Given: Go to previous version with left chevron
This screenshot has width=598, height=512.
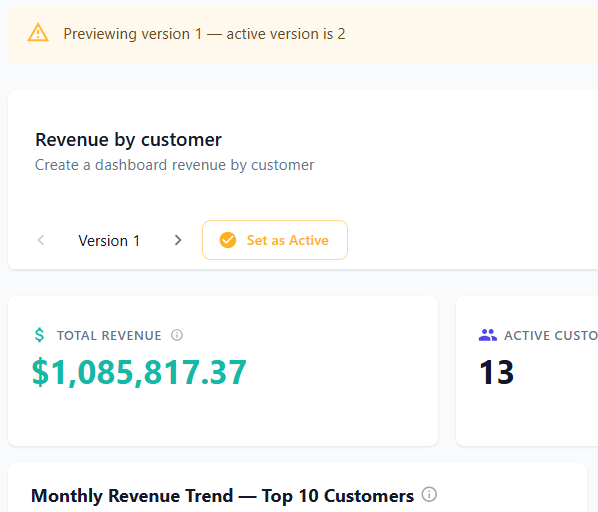Looking at the screenshot, I should [x=41, y=240].
